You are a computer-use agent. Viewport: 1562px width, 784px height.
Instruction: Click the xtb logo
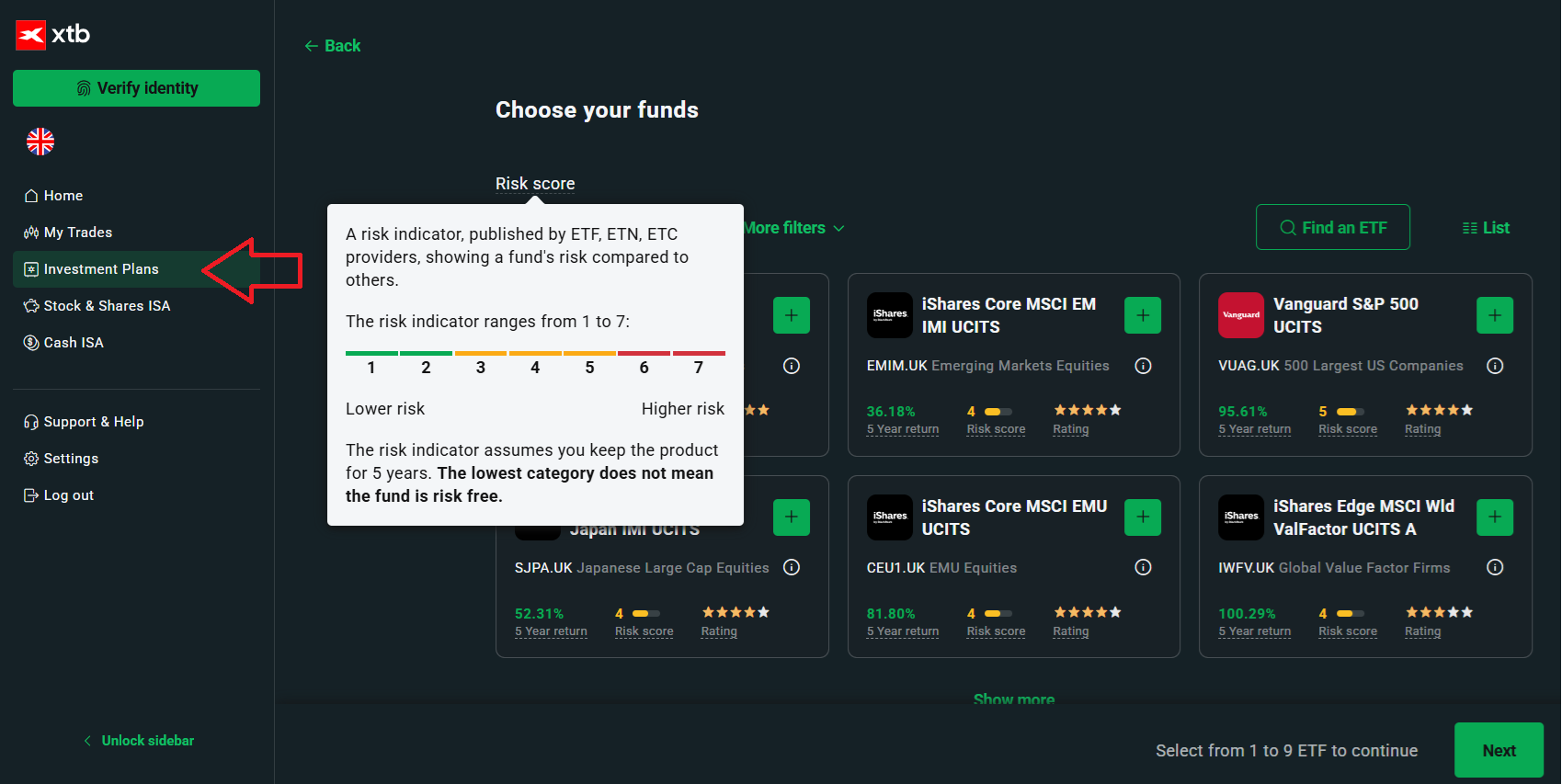tap(53, 35)
